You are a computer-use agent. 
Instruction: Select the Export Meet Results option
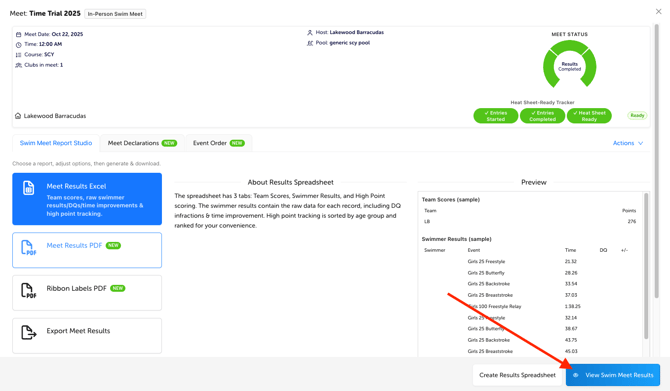point(87,335)
